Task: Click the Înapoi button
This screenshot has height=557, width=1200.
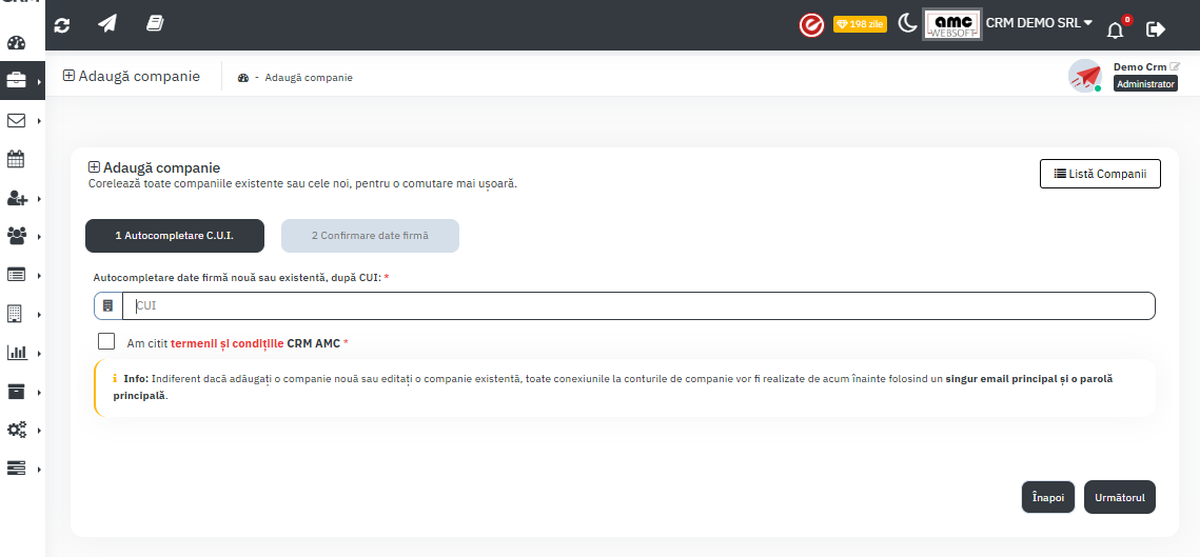Action: pyautogui.click(x=1048, y=497)
